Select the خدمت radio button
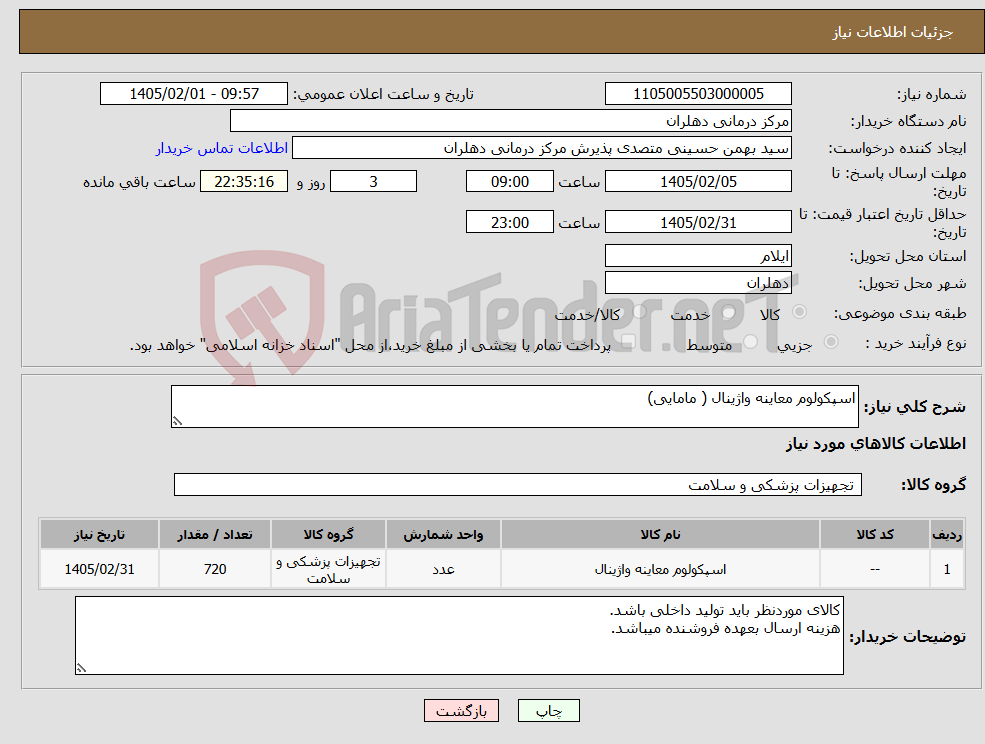This screenshot has width=985, height=744. [729, 312]
